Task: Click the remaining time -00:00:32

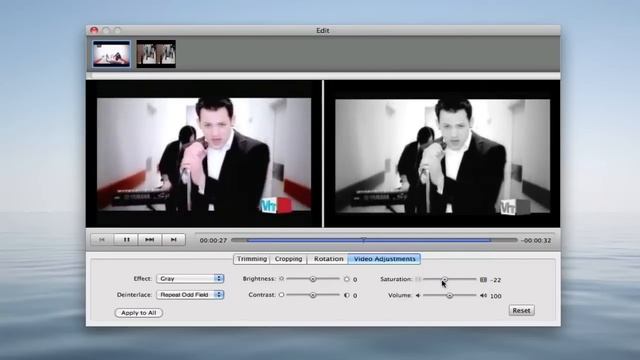Action: click(x=536, y=240)
